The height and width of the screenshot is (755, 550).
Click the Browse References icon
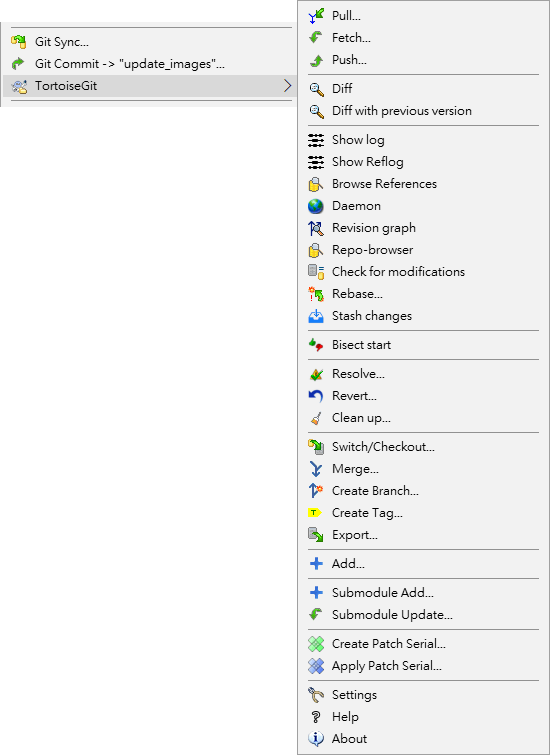tap(316, 184)
